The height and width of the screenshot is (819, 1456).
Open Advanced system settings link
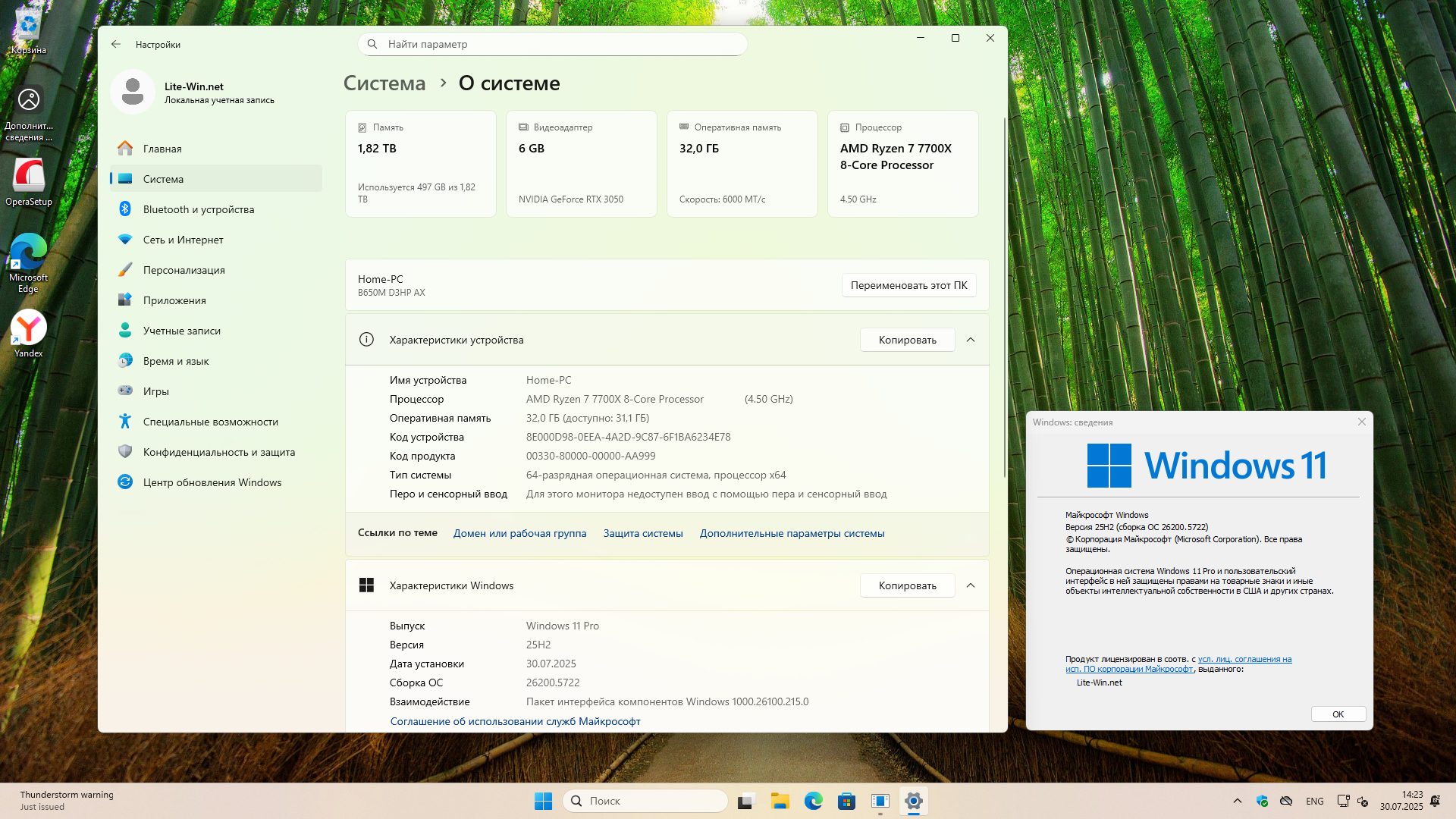click(792, 533)
